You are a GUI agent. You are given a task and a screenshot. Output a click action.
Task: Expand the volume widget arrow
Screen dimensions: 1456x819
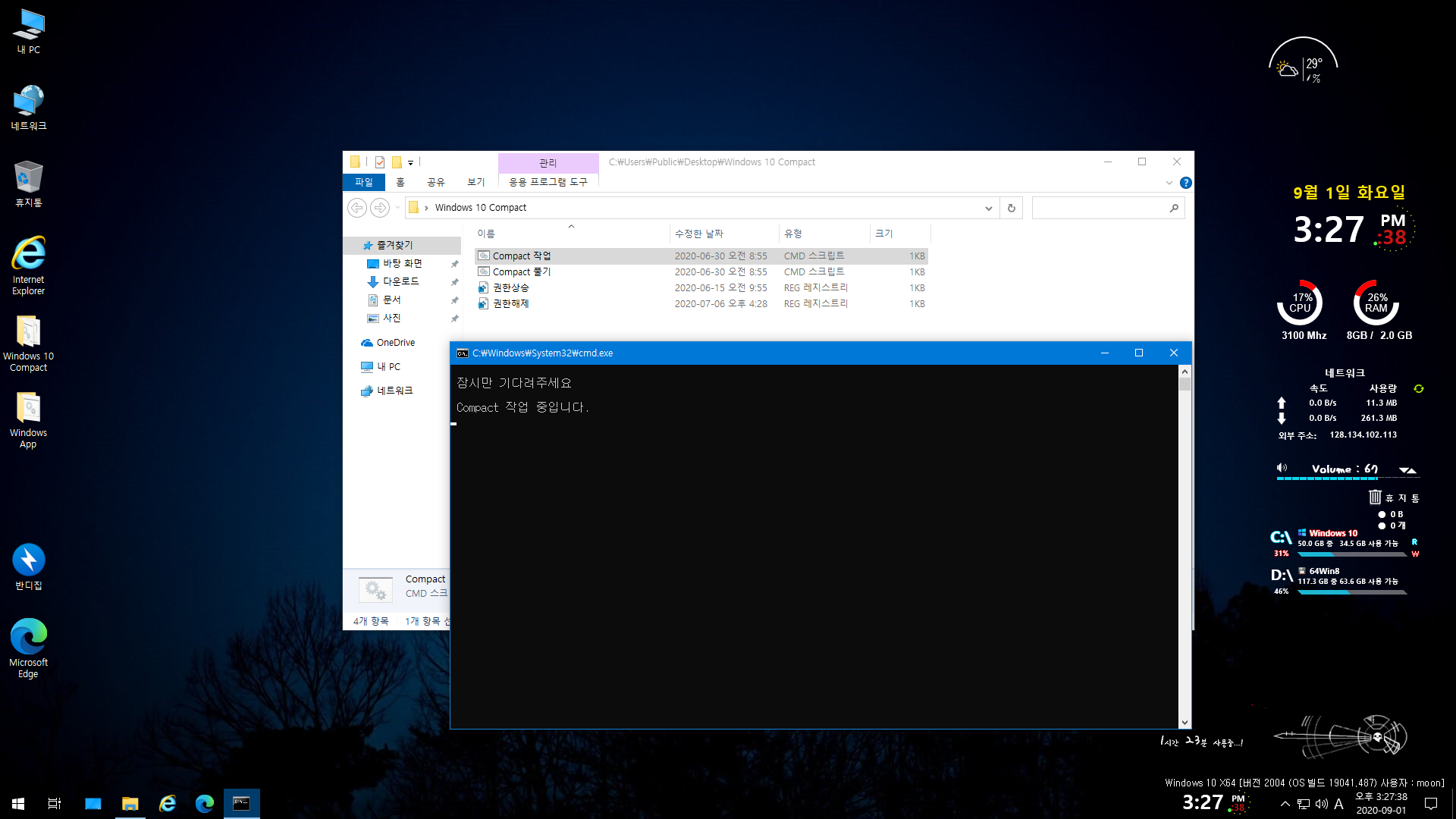pos(1408,470)
